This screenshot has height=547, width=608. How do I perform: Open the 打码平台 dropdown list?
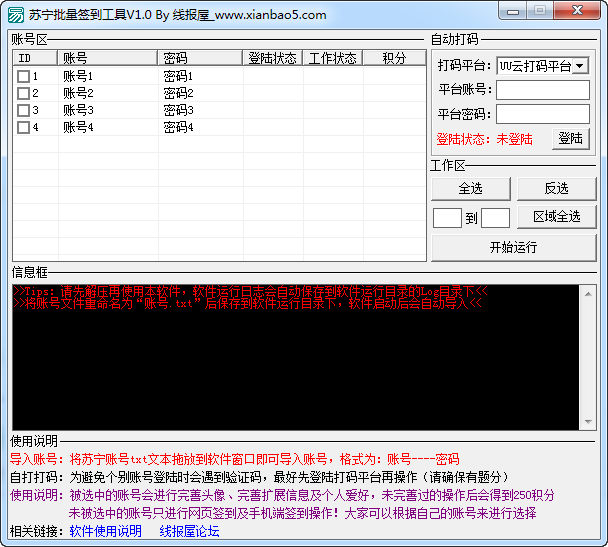pyautogui.click(x=579, y=66)
